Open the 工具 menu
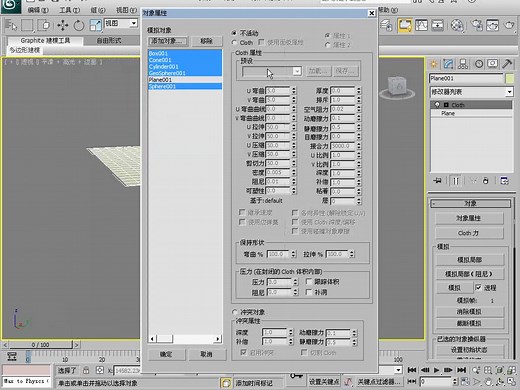The width and height of the screenshot is (520, 390). (x=69, y=10)
